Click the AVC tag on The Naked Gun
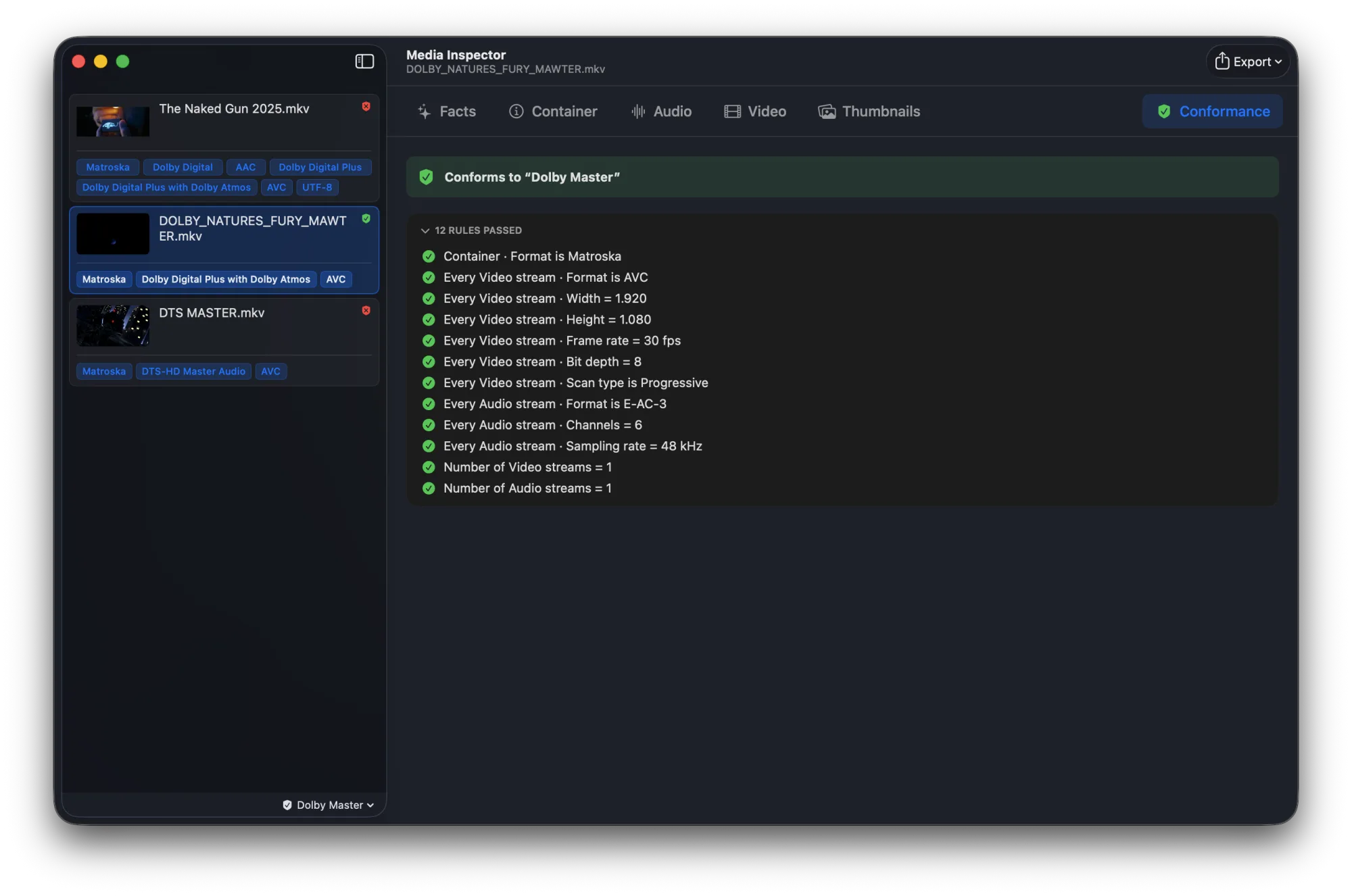The height and width of the screenshot is (896, 1352). pos(276,187)
